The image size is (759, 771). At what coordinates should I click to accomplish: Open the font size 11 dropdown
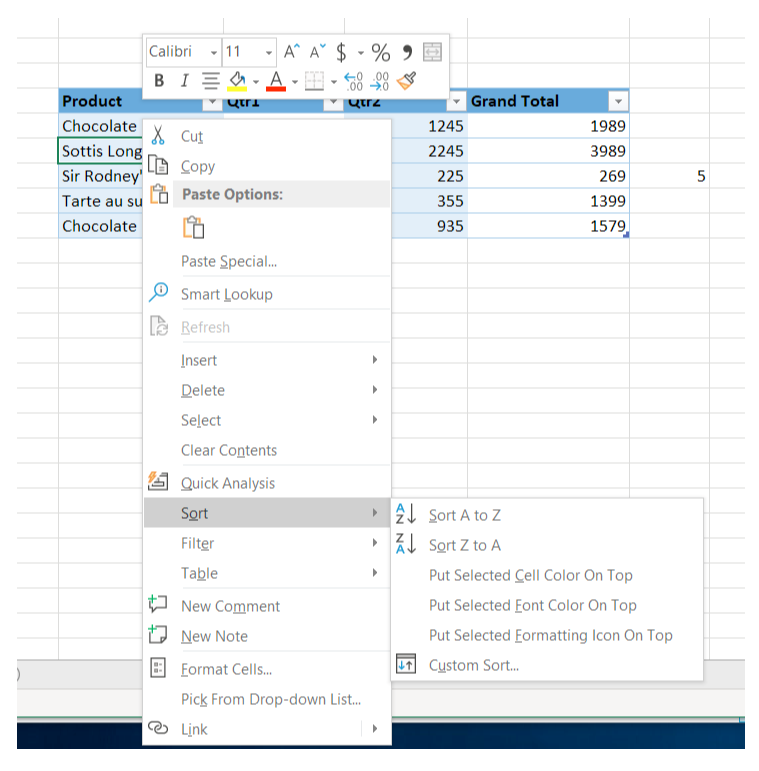(268, 52)
